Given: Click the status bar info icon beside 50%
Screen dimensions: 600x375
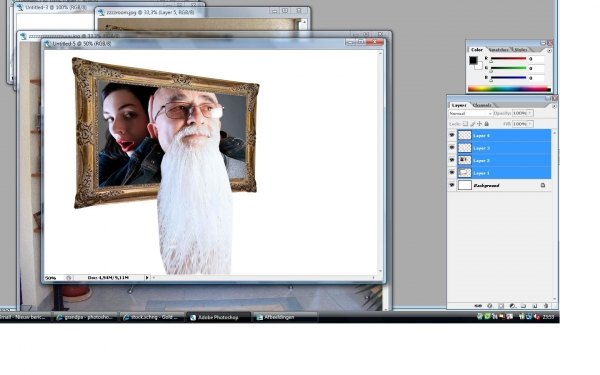Looking at the screenshot, I should tap(68, 278).
